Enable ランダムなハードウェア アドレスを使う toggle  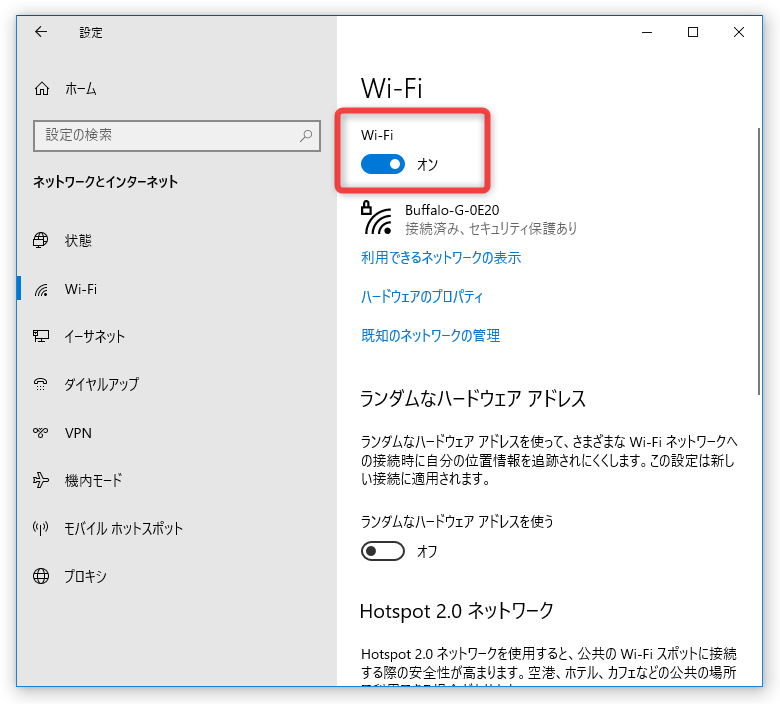pyautogui.click(x=383, y=551)
